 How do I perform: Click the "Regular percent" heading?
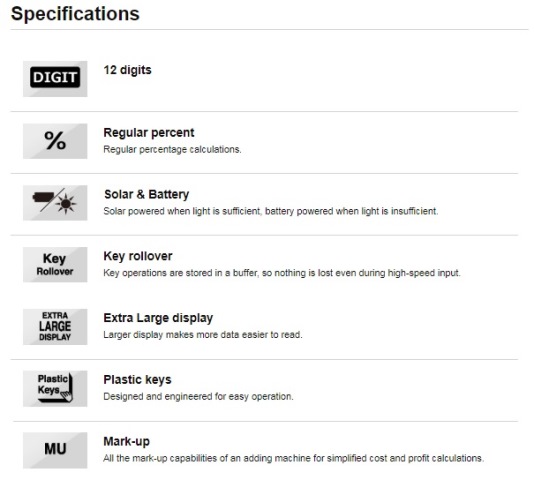(149, 133)
